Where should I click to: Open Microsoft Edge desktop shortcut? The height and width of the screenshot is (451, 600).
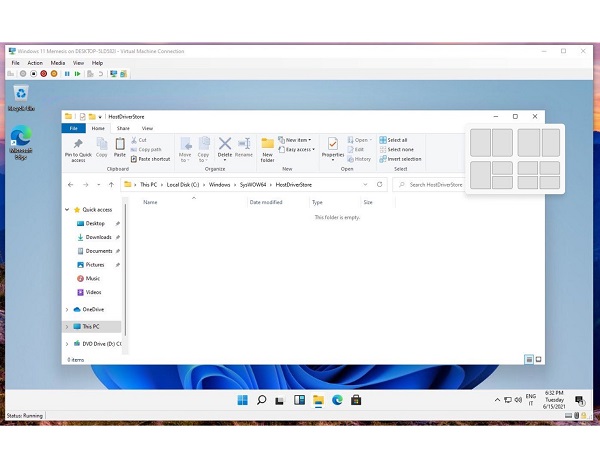[x=21, y=142]
